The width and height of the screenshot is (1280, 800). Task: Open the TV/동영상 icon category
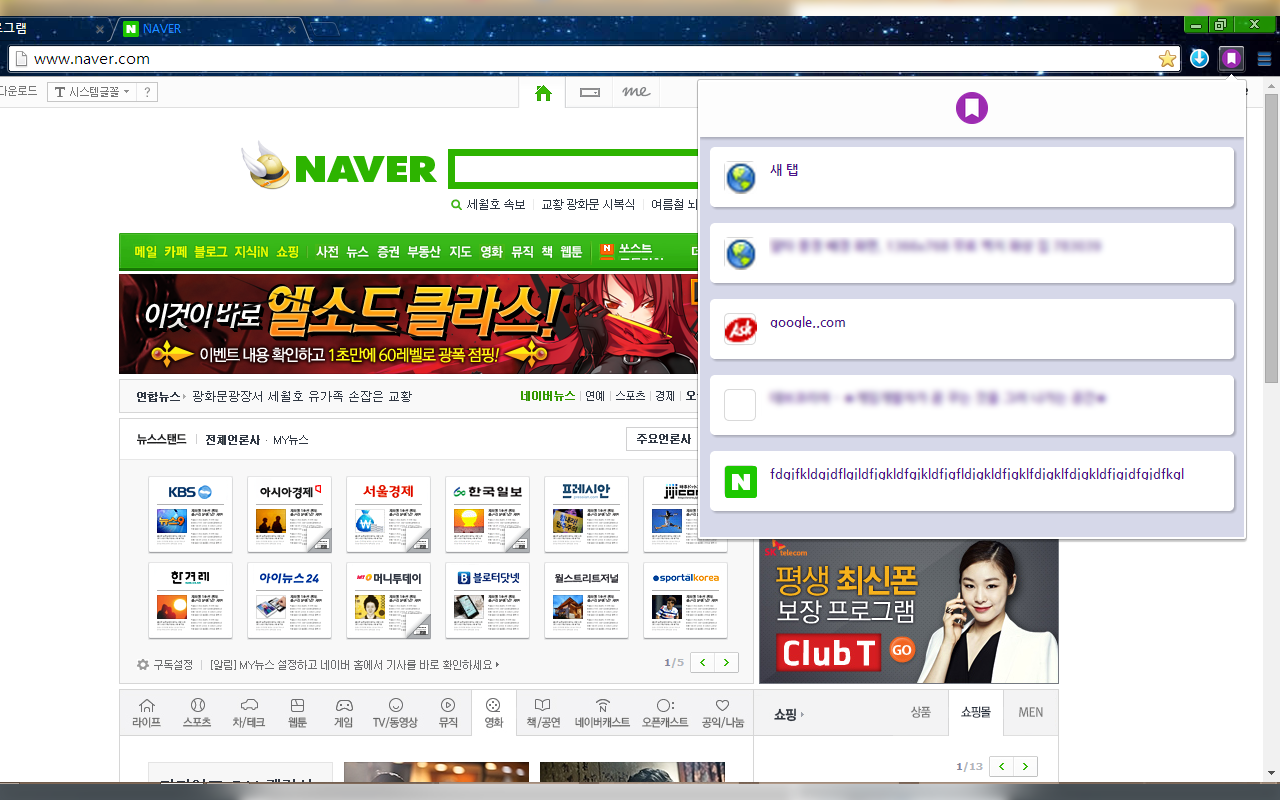click(395, 713)
